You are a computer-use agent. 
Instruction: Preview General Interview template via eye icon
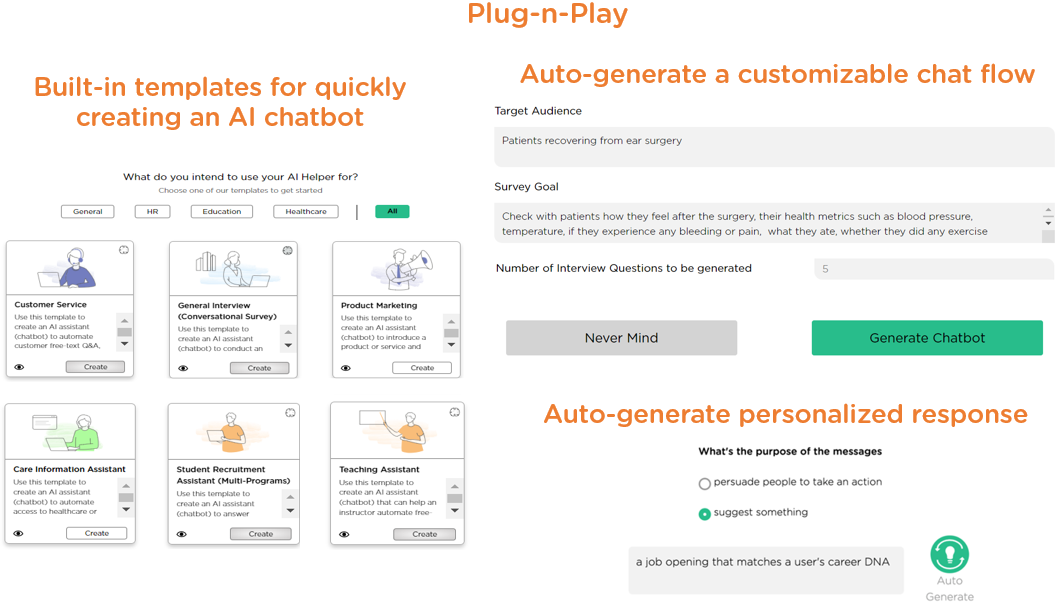[x=183, y=368]
